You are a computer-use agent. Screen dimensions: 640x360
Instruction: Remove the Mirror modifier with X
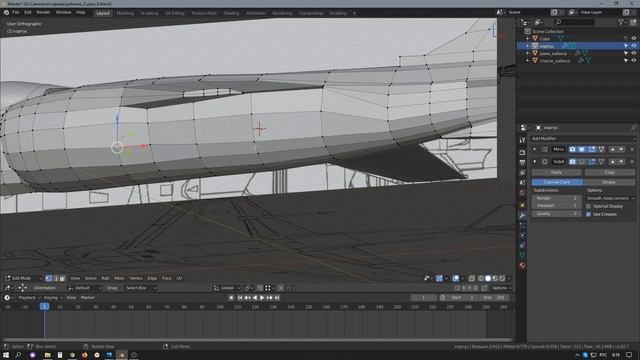point(632,149)
